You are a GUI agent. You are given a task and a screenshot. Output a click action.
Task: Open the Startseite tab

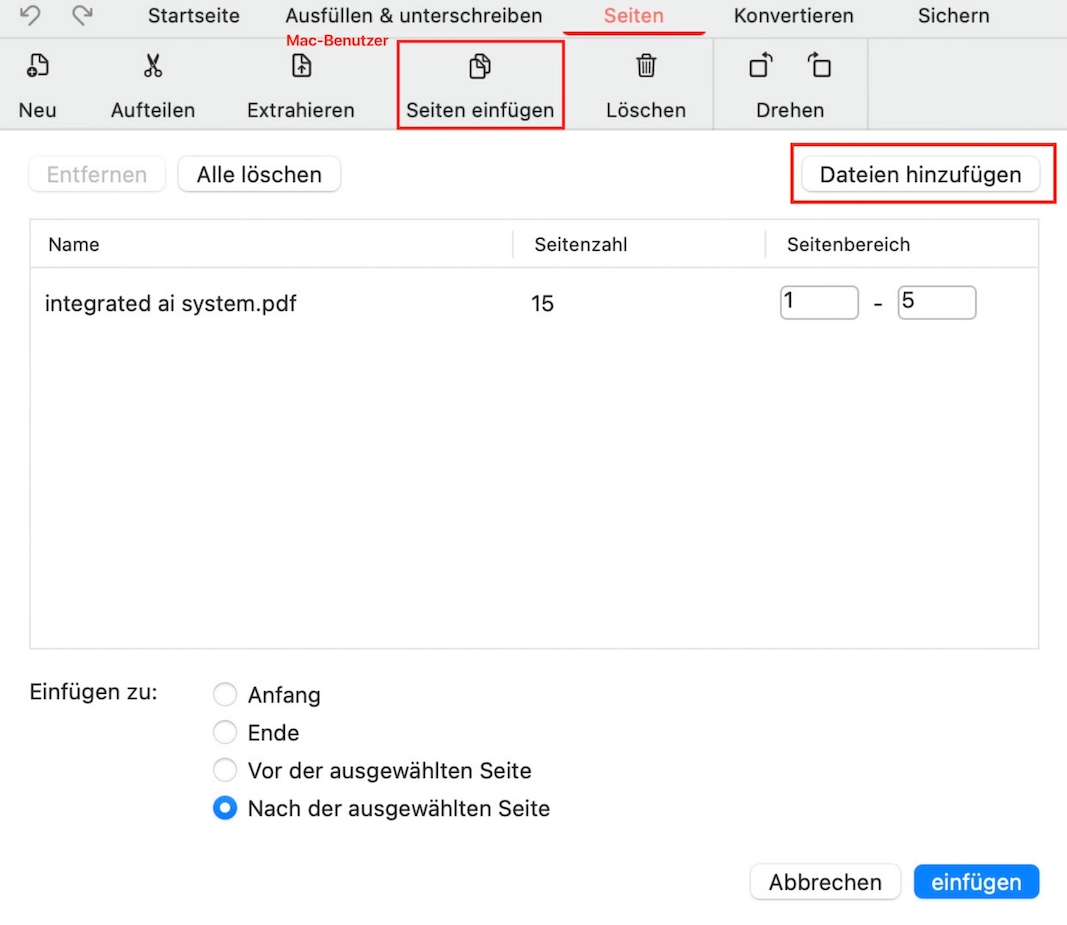[x=193, y=16]
